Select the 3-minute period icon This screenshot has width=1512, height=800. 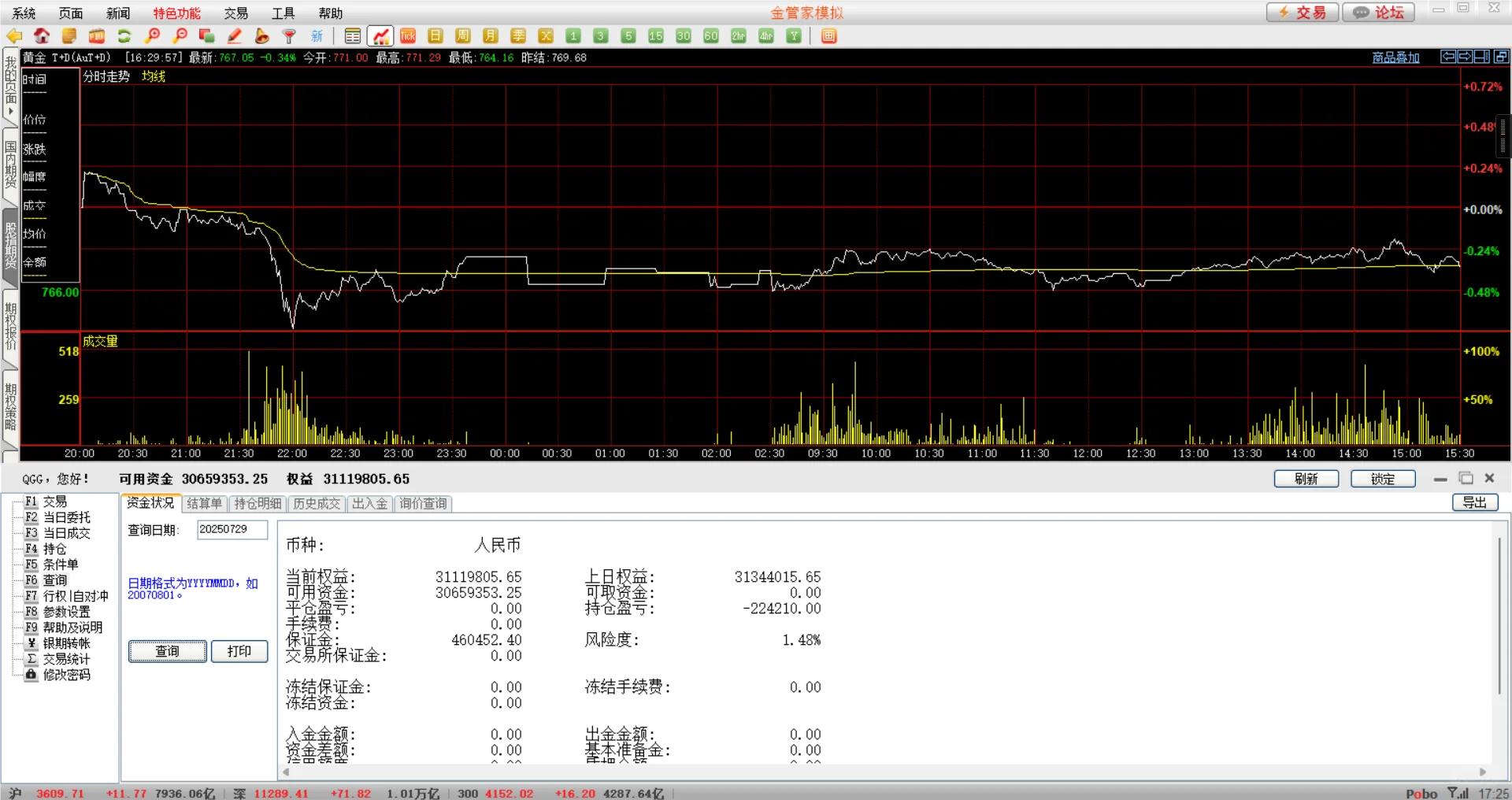pos(601,36)
